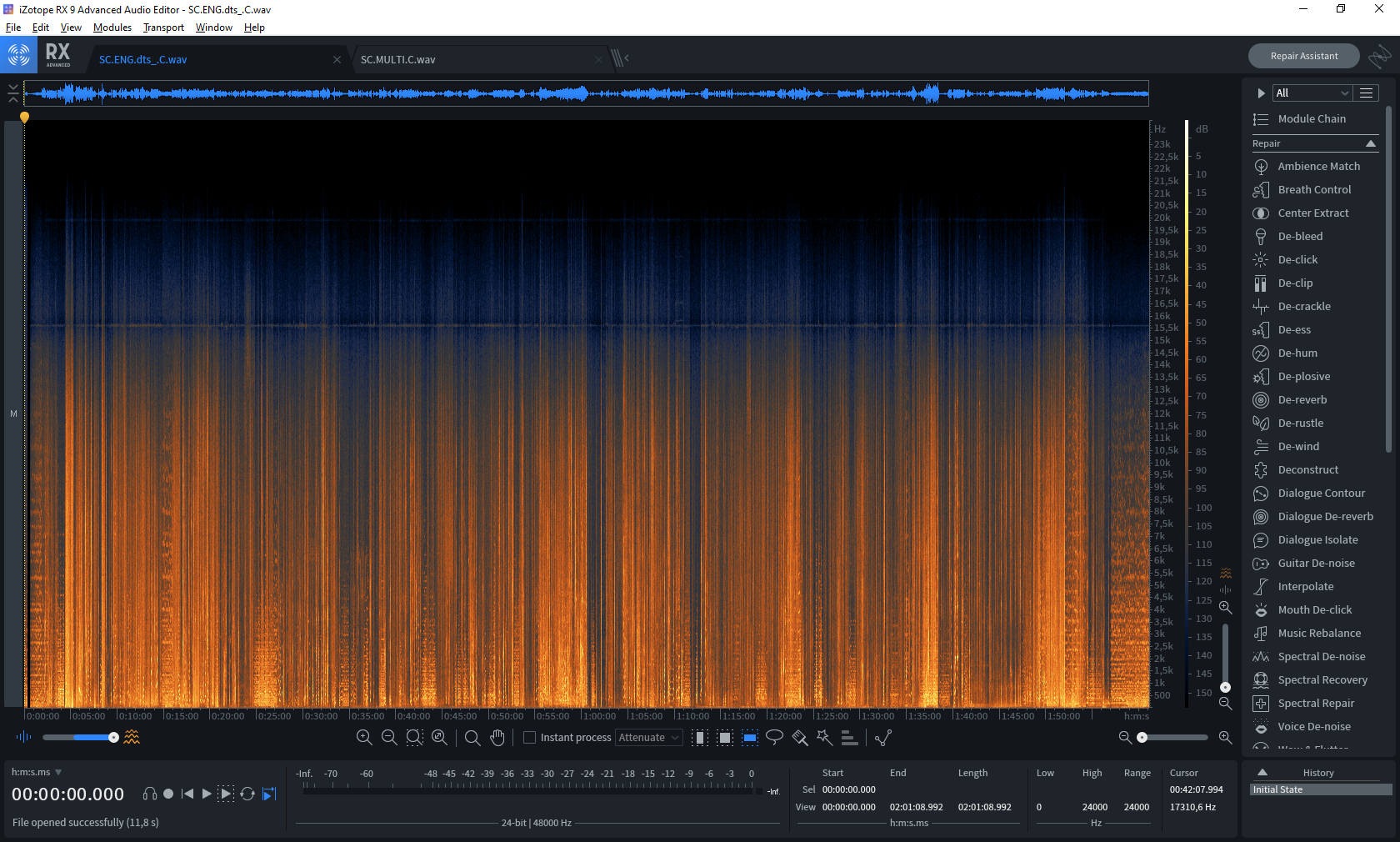Toggle play selection only button
This screenshot has height=842, width=1400.
[x=226, y=794]
